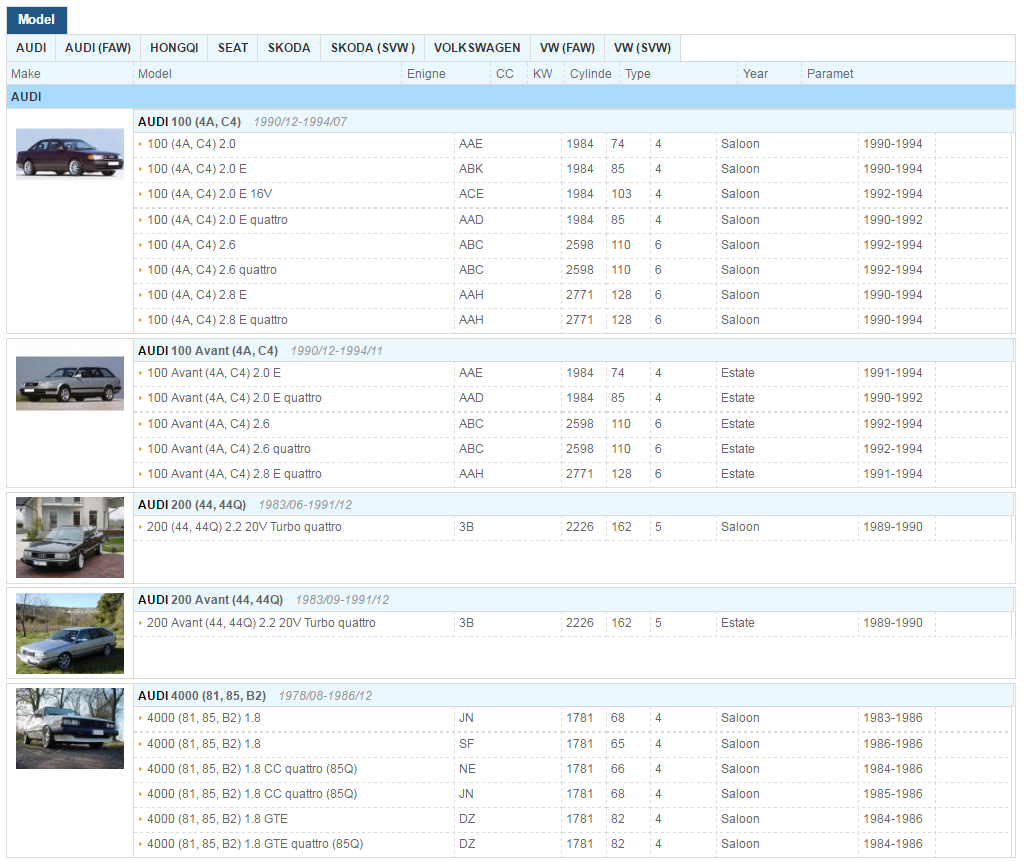Click the Make column header
This screenshot has width=1024, height=862.
[25, 74]
